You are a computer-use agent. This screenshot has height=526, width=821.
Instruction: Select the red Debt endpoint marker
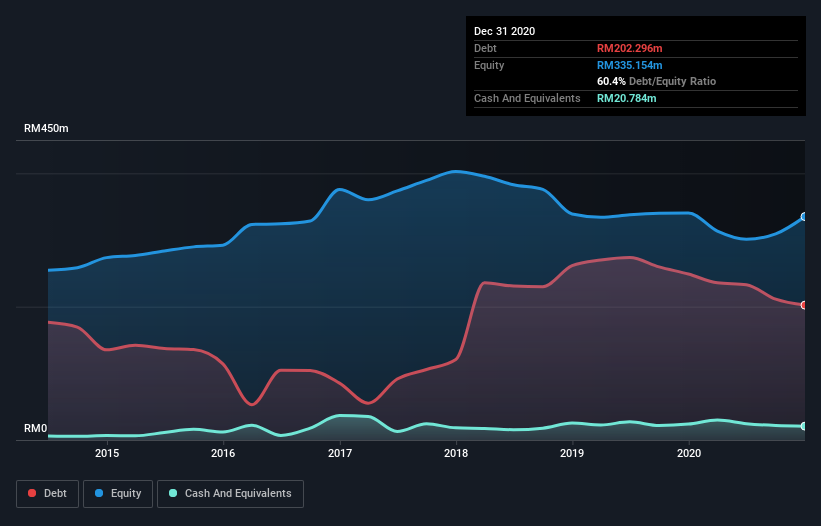click(x=804, y=305)
